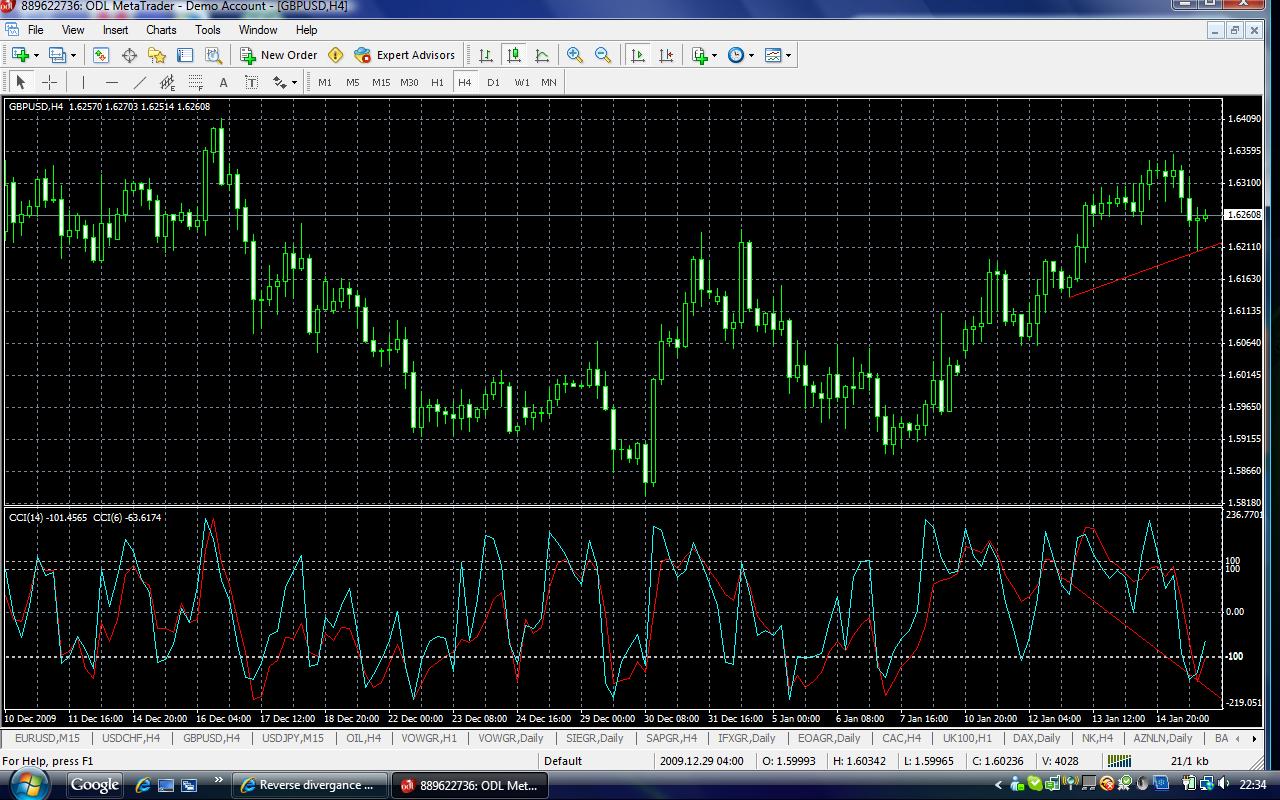Select the Fibonacci Retracement tool

click(196, 82)
